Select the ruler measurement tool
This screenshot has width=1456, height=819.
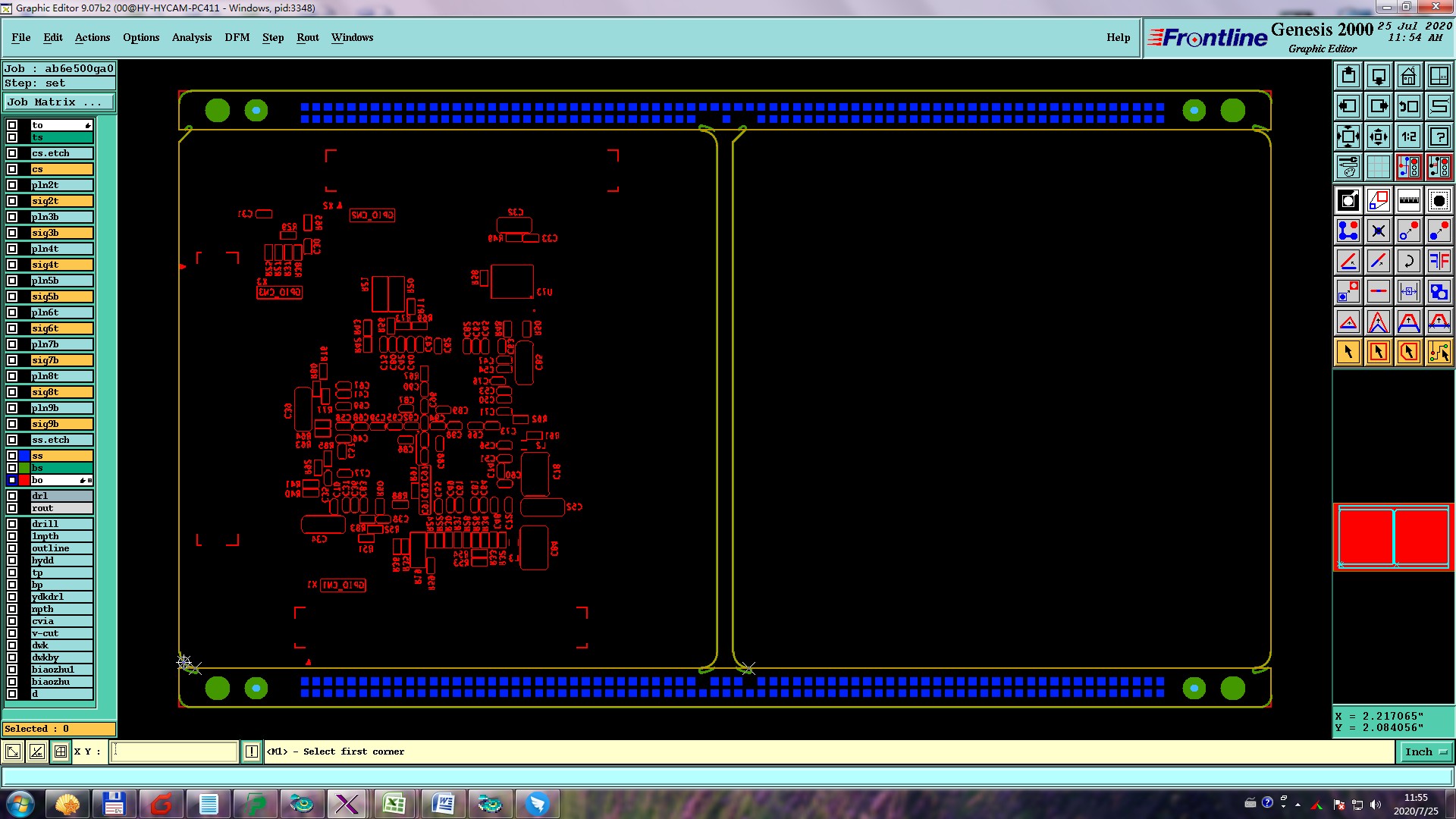pos(1408,200)
